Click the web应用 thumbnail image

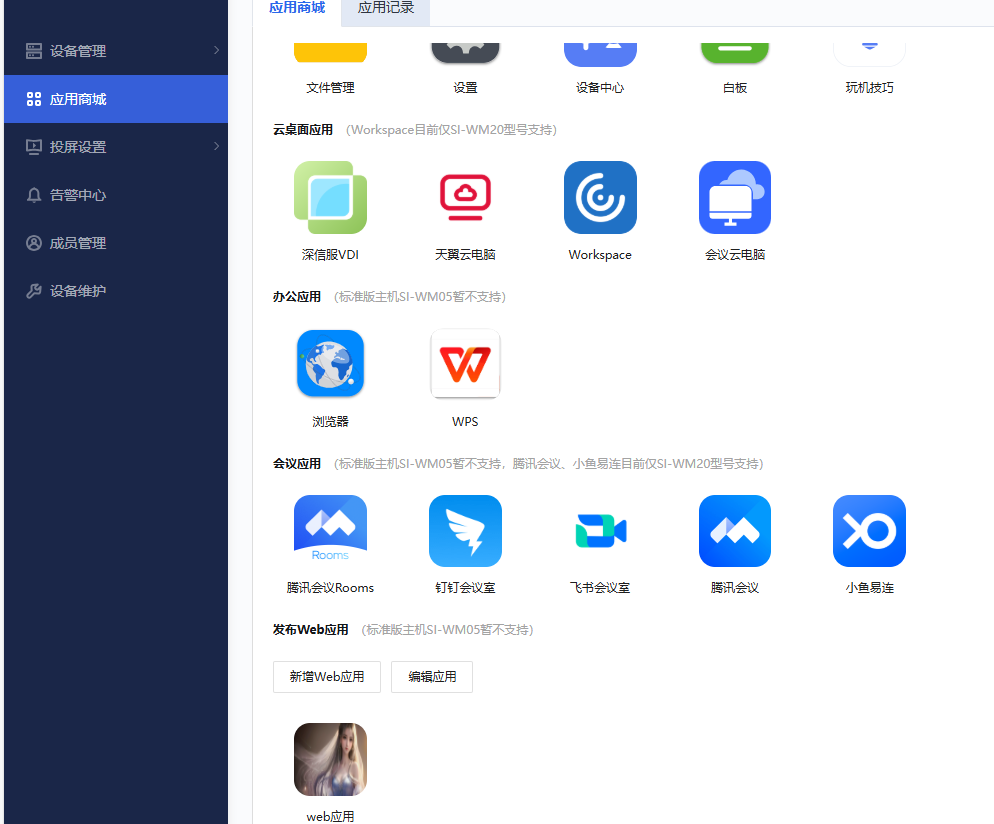pos(330,759)
